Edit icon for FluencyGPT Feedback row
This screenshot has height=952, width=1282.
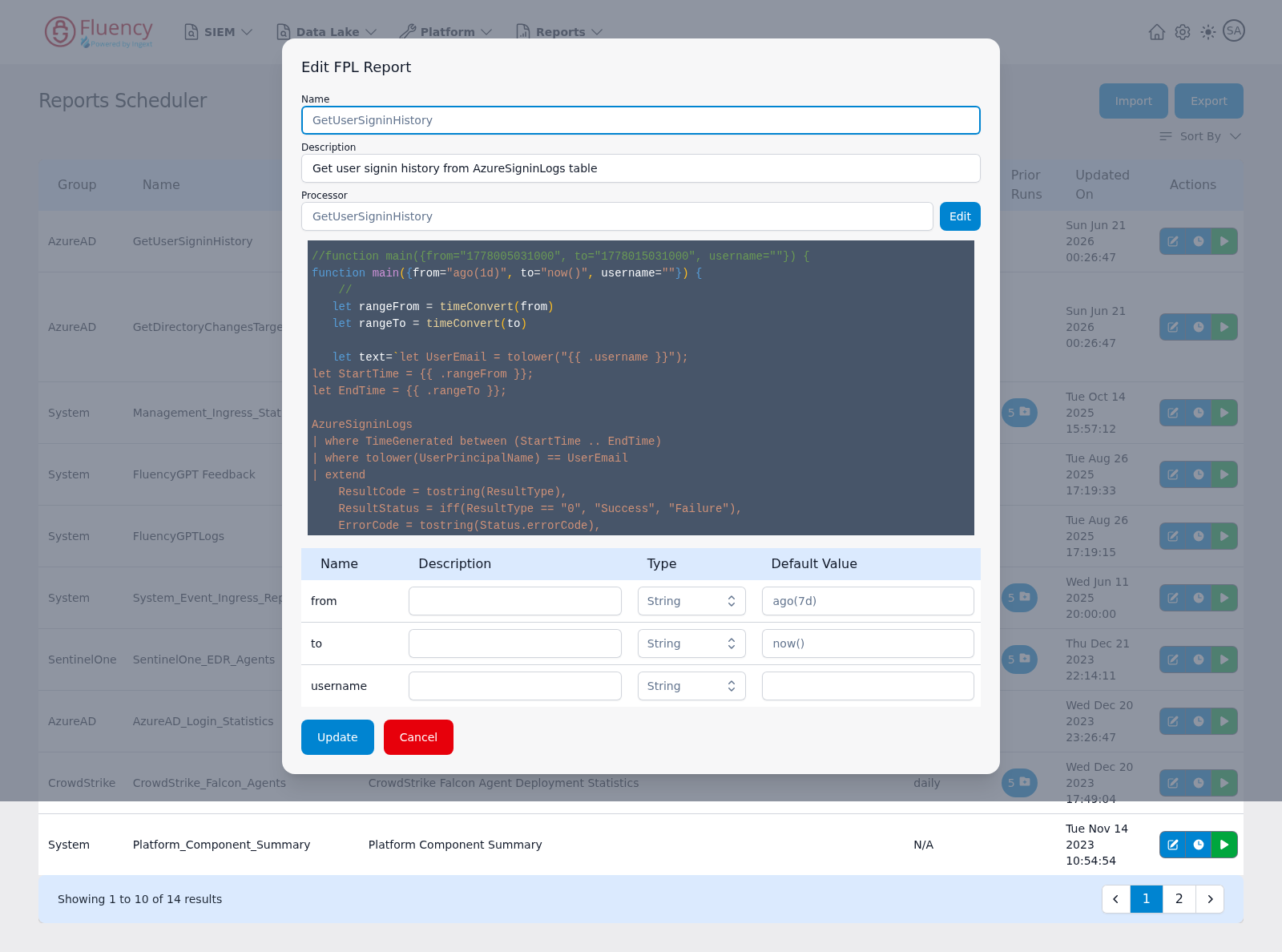pyautogui.click(x=1173, y=474)
